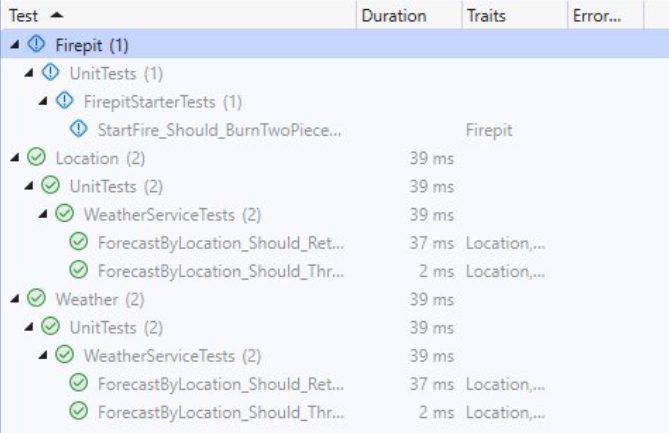Image resolution: width=669 pixels, height=433 pixels.
Task: Select StartFire_Should_BurnTwoPiece test row
Action: [219, 129]
